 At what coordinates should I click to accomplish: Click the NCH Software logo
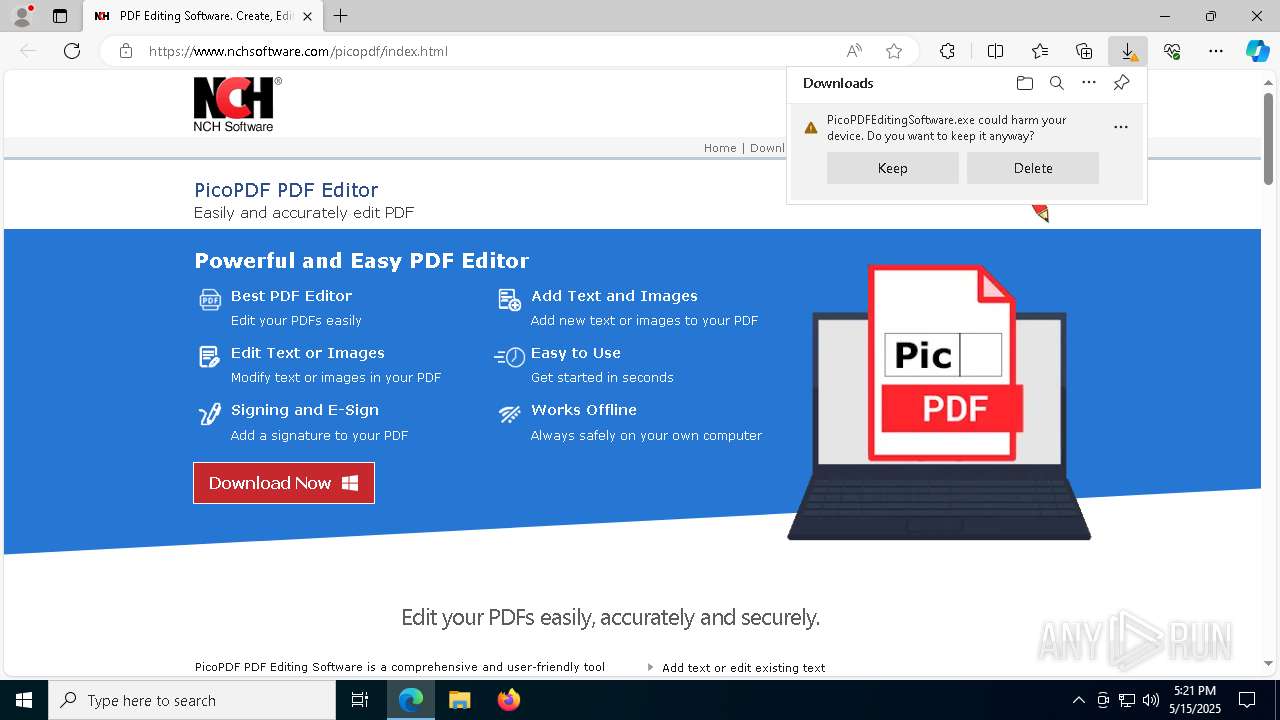point(237,104)
